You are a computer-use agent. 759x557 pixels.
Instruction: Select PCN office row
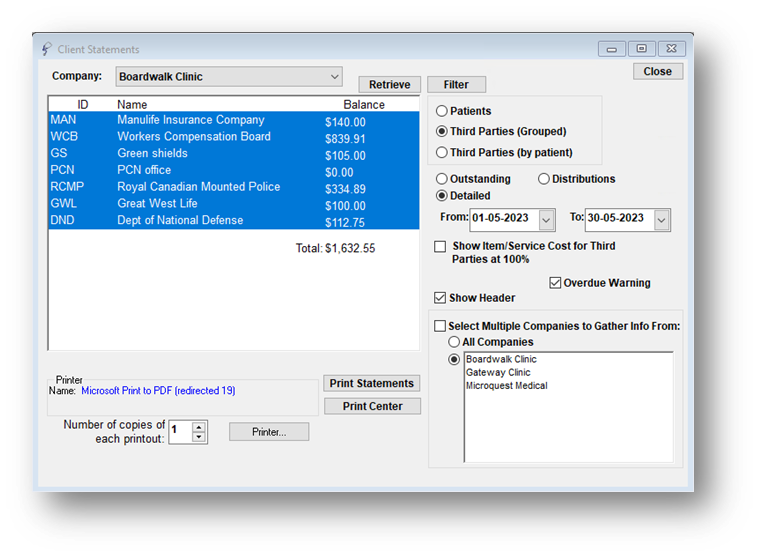pos(234,170)
